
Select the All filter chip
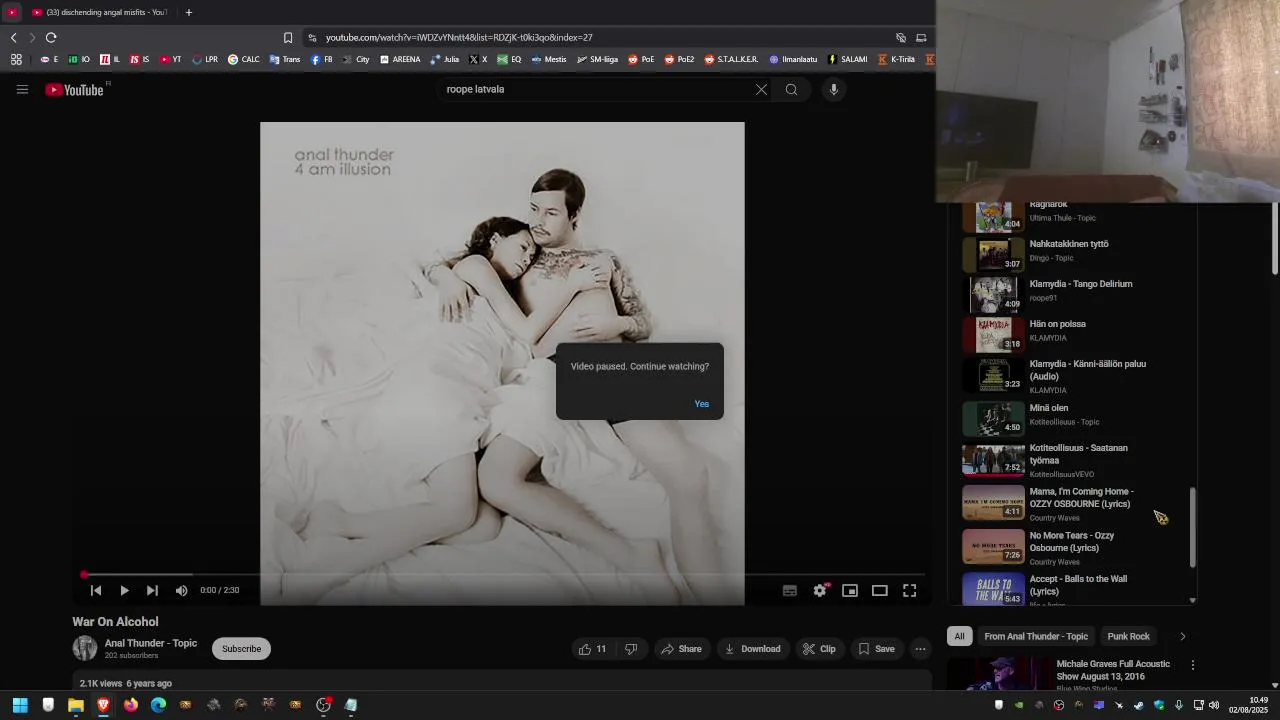point(959,637)
